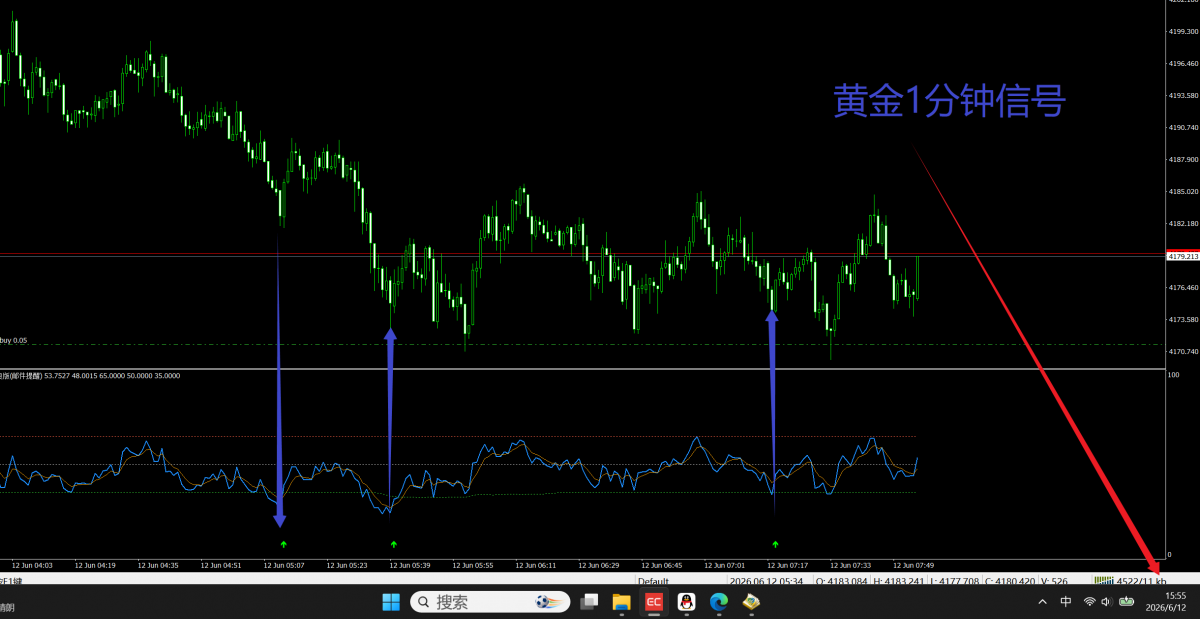This screenshot has width=1200, height=619.
Task: Click the price scale label 4199.300
Action: click(1183, 32)
